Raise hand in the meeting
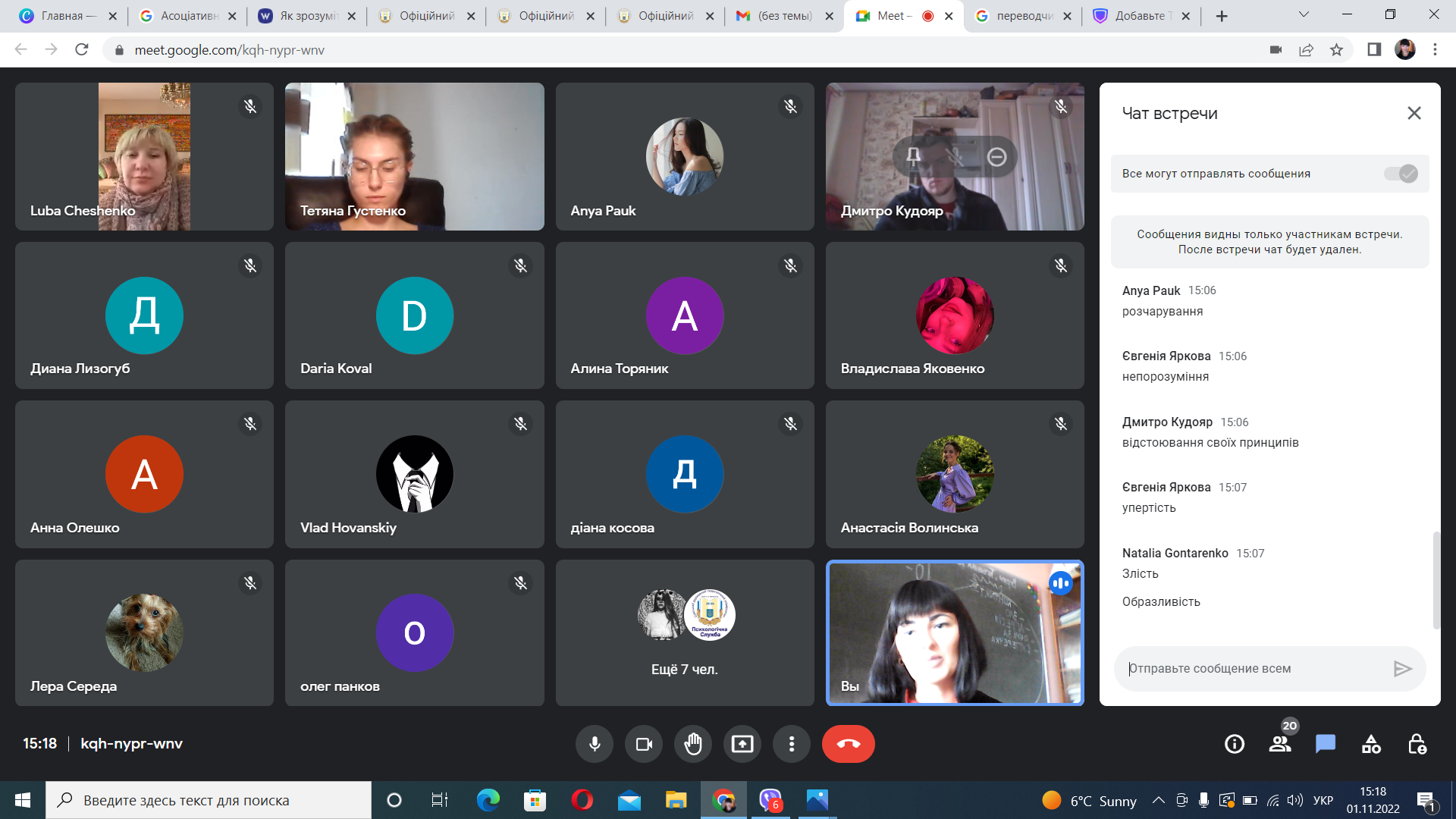The height and width of the screenshot is (819, 1456). [692, 744]
